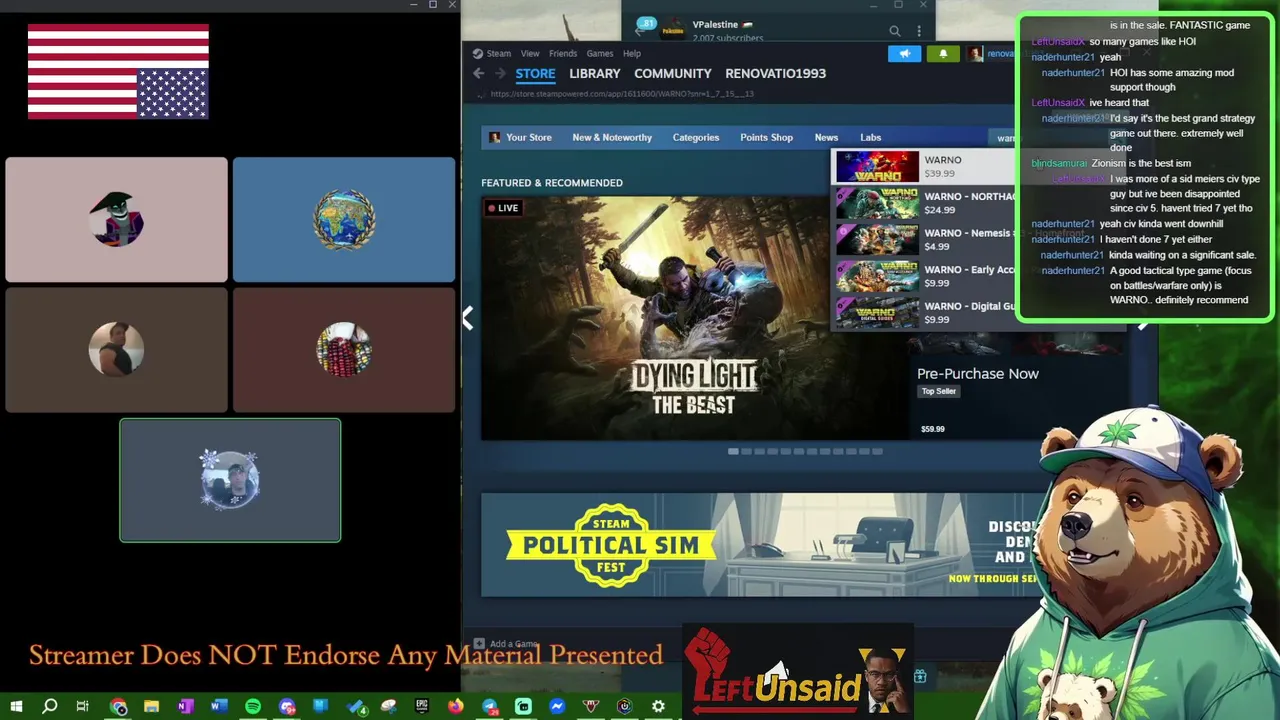Open Telegram's three-dot options menu
This screenshot has height=720, width=1280.
pyautogui.click(x=919, y=31)
